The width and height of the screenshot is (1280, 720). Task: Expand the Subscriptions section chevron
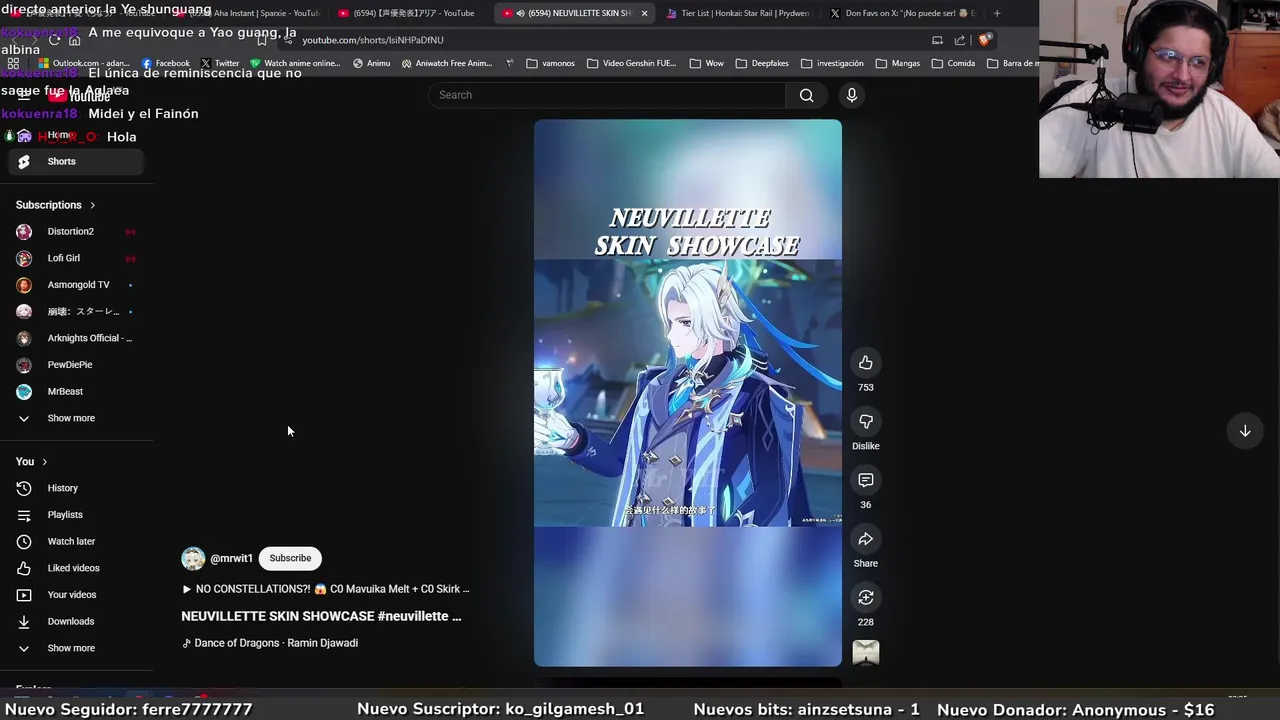(93, 205)
